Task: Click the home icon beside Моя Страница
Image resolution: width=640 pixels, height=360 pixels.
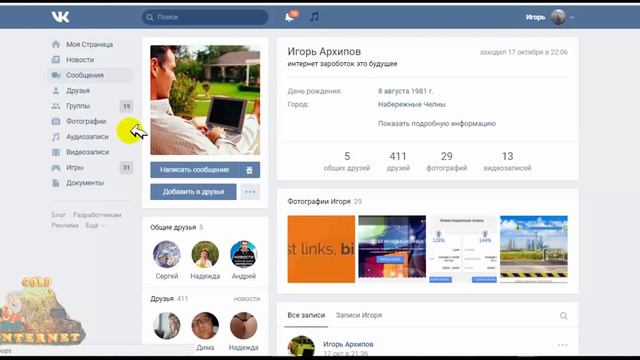Action: click(56, 44)
